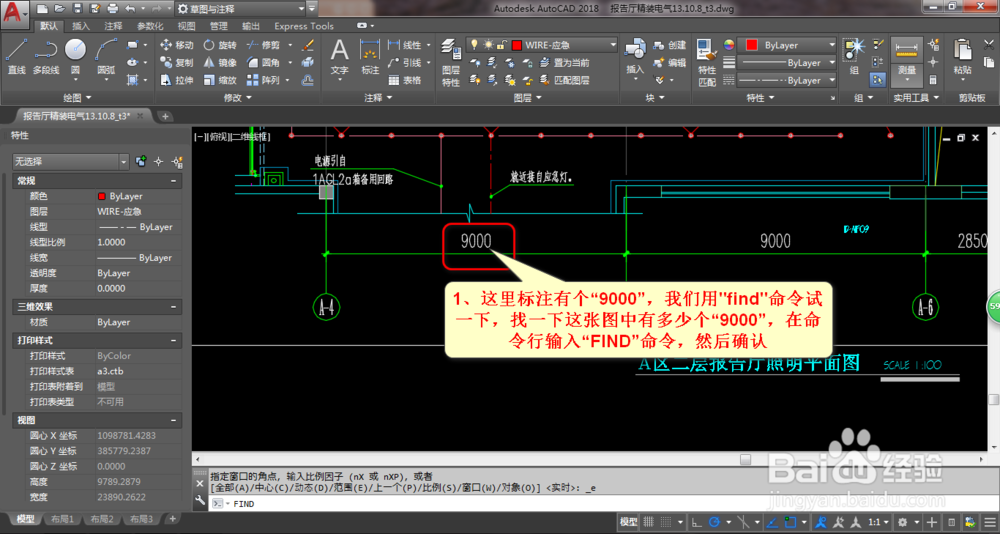Click the red ByLayer 颜色 property swatch

[x=101, y=197]
